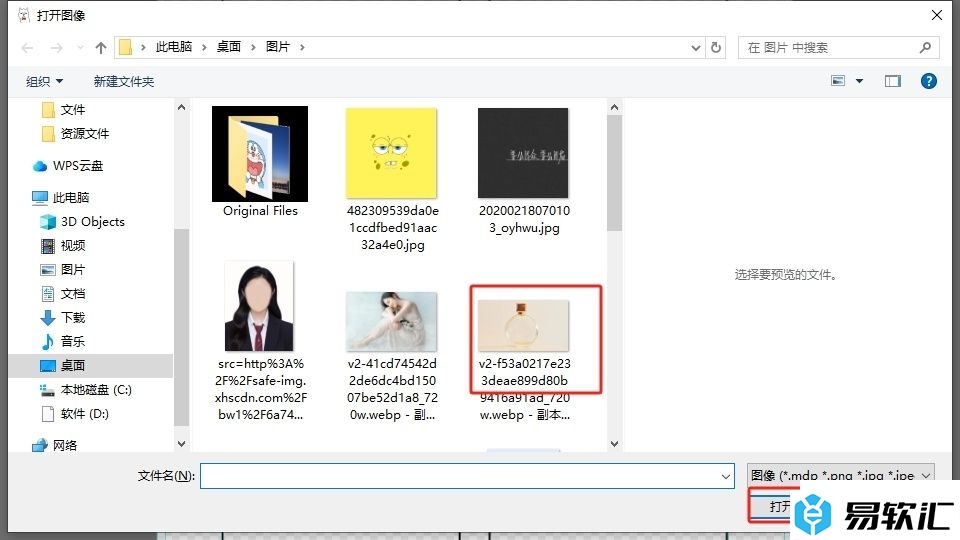Navigation pane scroll down arrow
The width and height of the screenshot is (960, 540).
click(181, 443)
